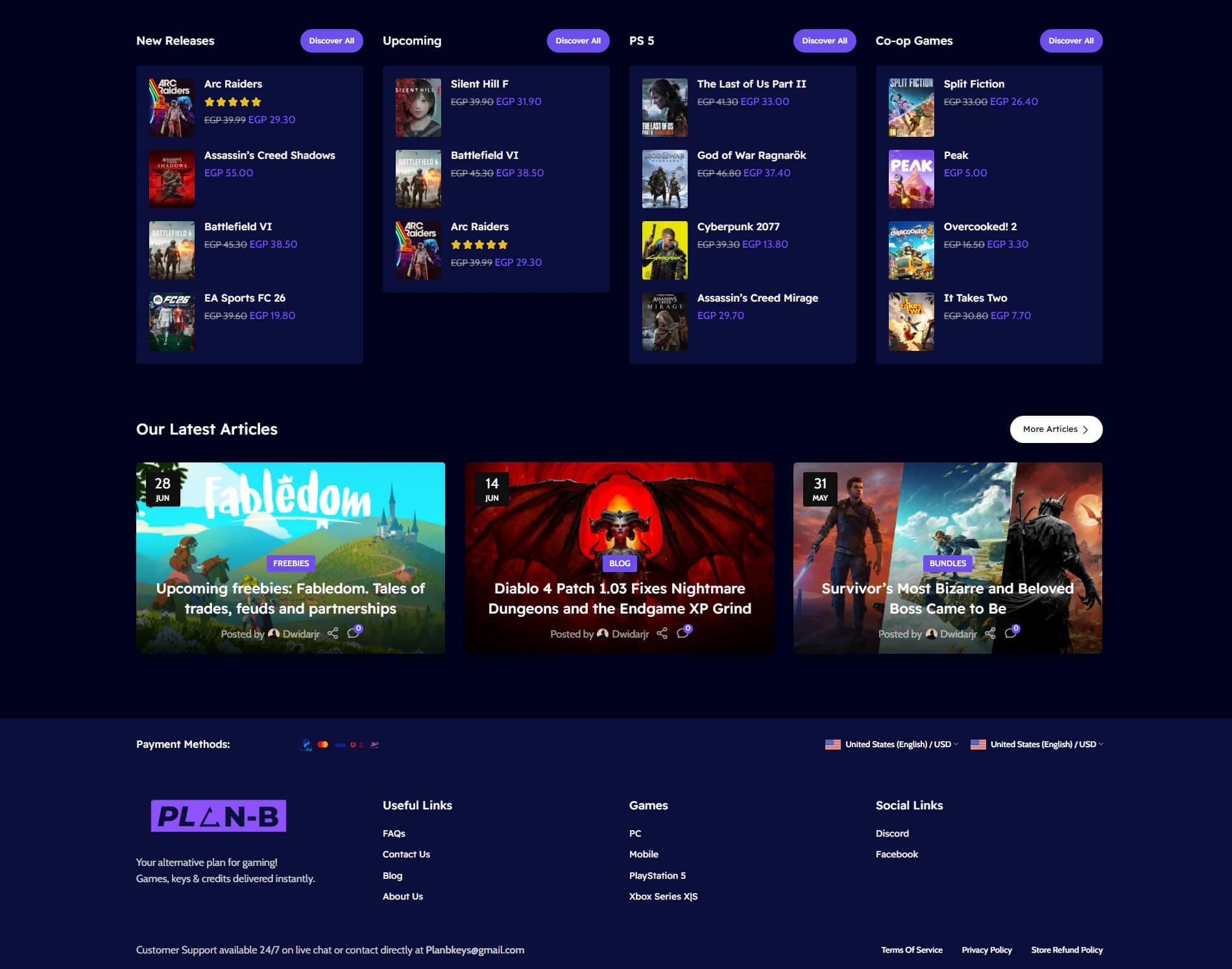Click Discover All for PS 5

[x=825, y=40]
